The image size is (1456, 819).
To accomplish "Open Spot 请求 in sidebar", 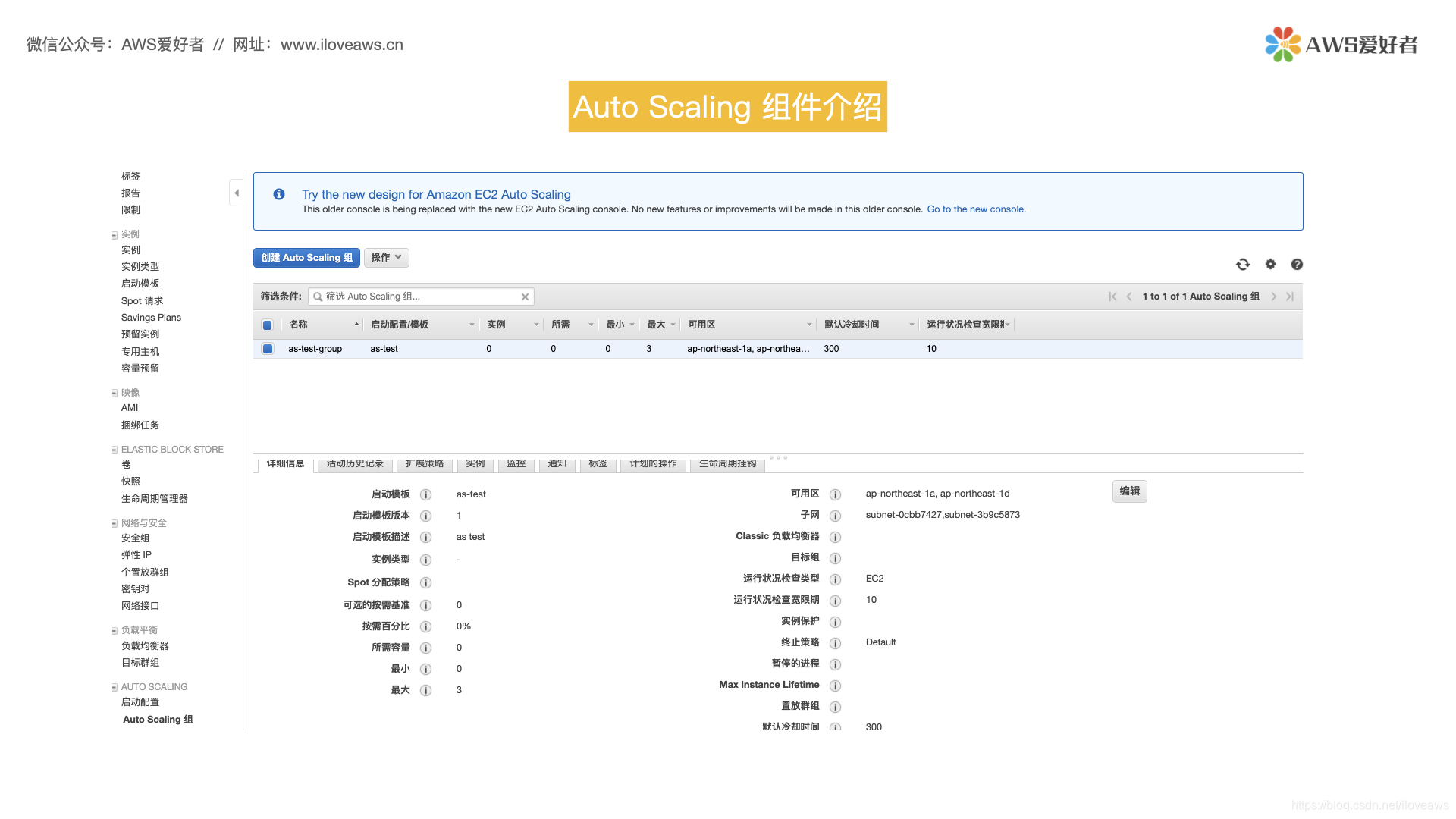I will 142,301.
